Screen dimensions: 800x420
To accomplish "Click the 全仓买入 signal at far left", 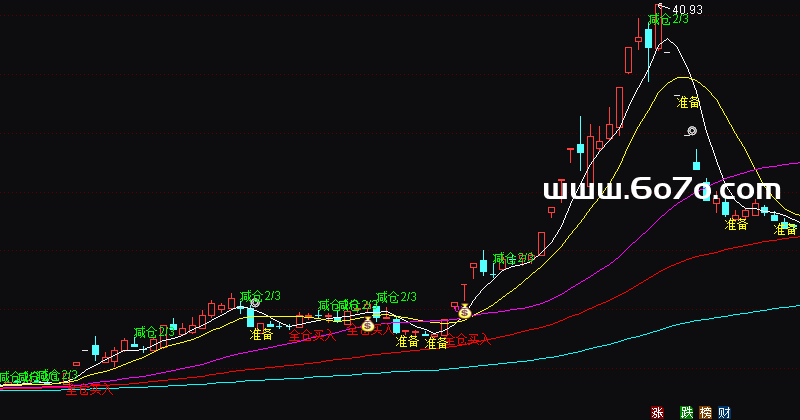I will point(90,389).
